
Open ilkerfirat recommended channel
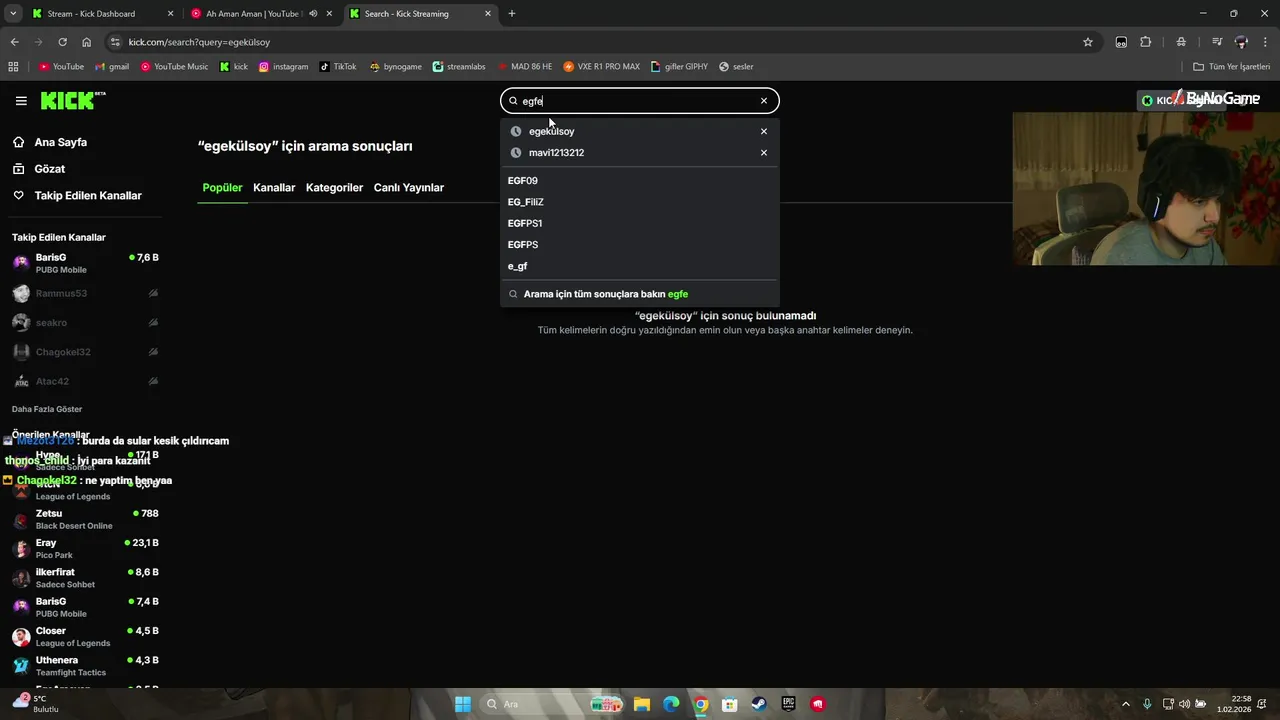coord(85,578)
